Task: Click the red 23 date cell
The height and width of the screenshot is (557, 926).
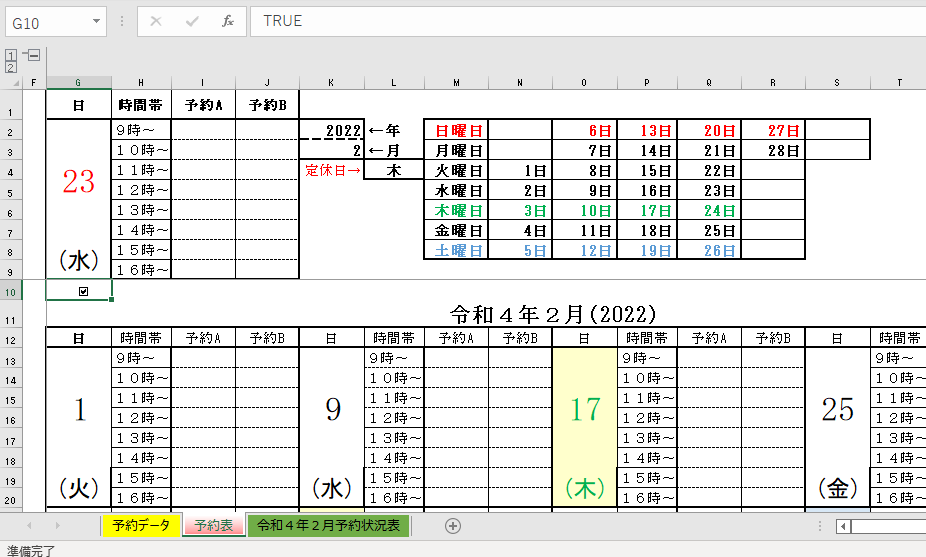Action: (x=79, y=182)
